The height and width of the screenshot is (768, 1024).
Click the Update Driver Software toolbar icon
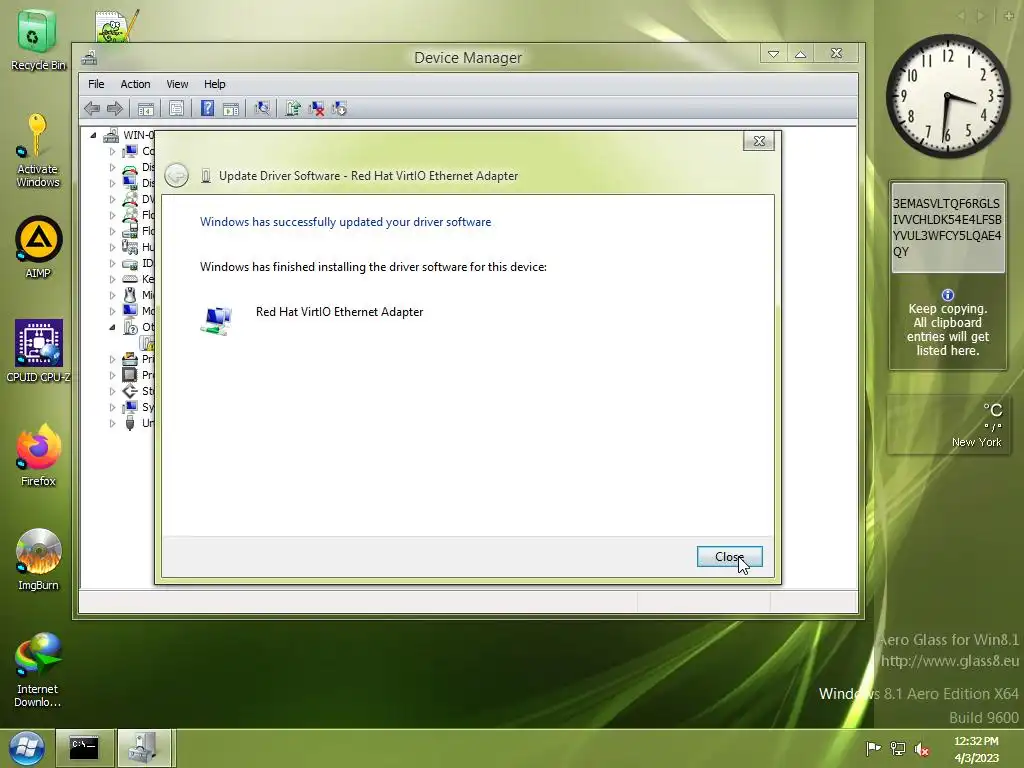(x=293, y=108)
